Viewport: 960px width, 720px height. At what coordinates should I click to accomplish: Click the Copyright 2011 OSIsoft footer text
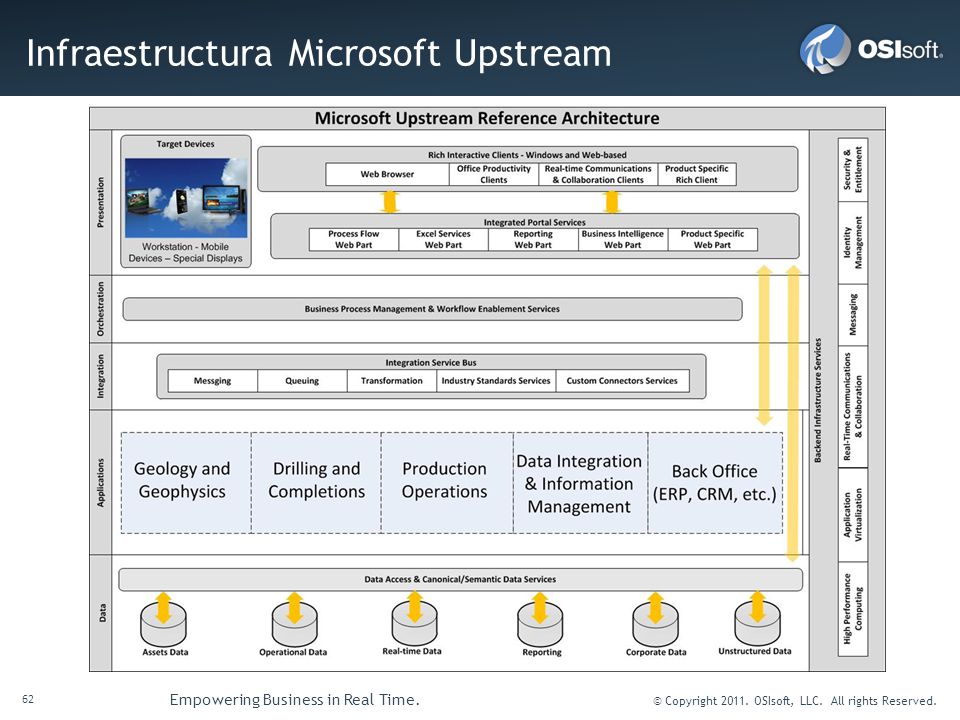pos(795,701)
